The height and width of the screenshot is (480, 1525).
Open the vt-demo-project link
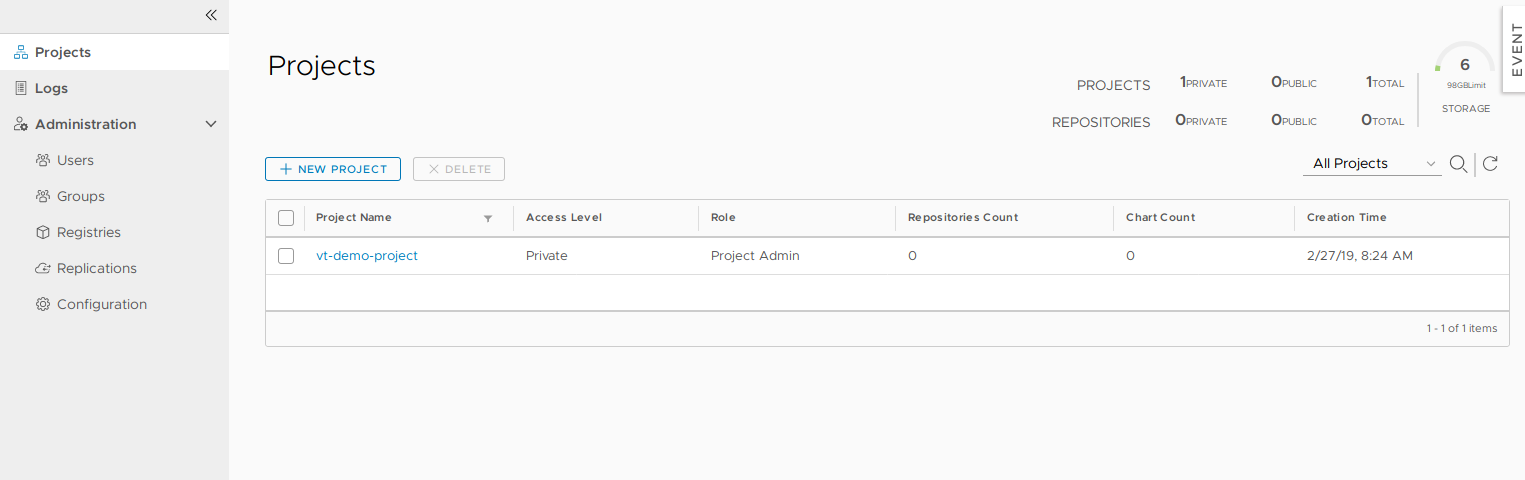pos(367,256)
